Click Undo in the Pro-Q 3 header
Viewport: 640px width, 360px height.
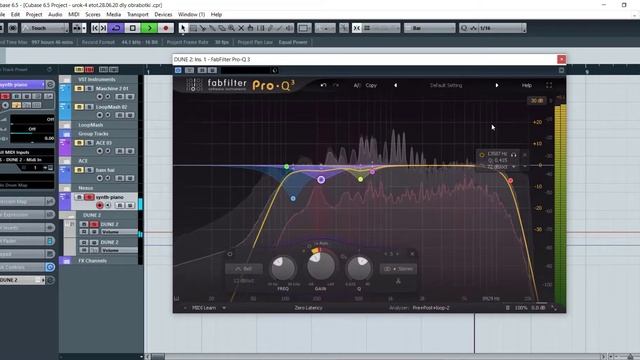point(323,85)
